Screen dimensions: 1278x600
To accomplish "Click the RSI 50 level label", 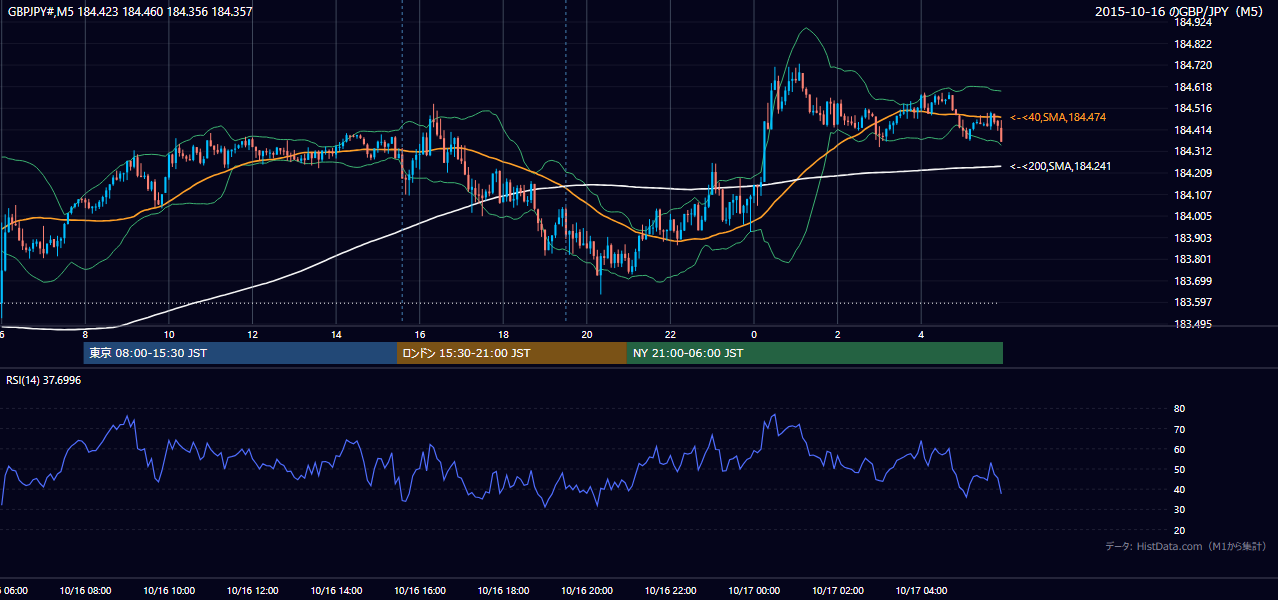I will pyautogui.click(x=1179, y=469).
